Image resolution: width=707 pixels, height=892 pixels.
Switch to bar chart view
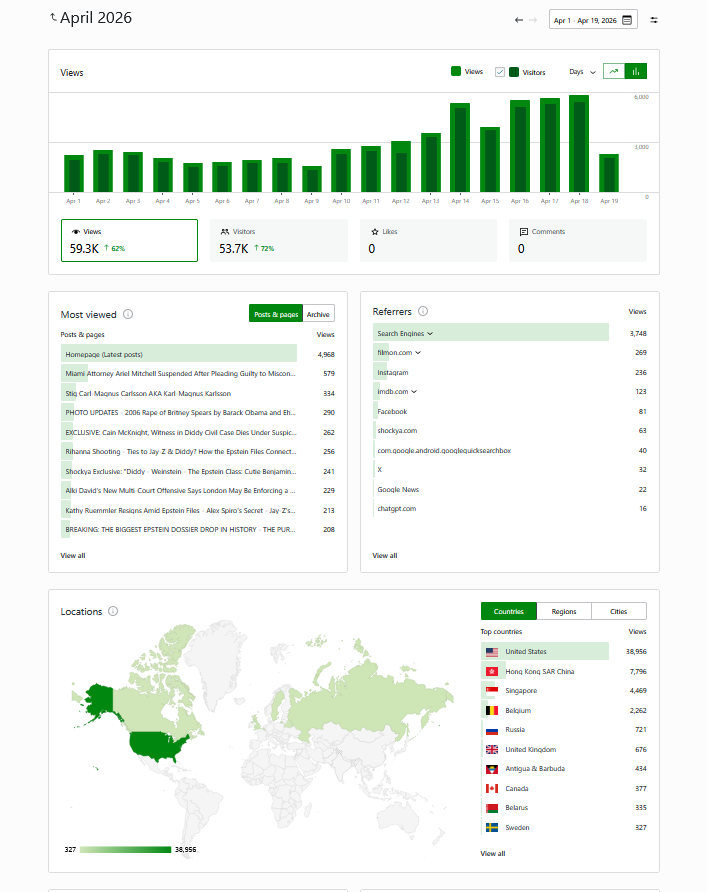636,71
